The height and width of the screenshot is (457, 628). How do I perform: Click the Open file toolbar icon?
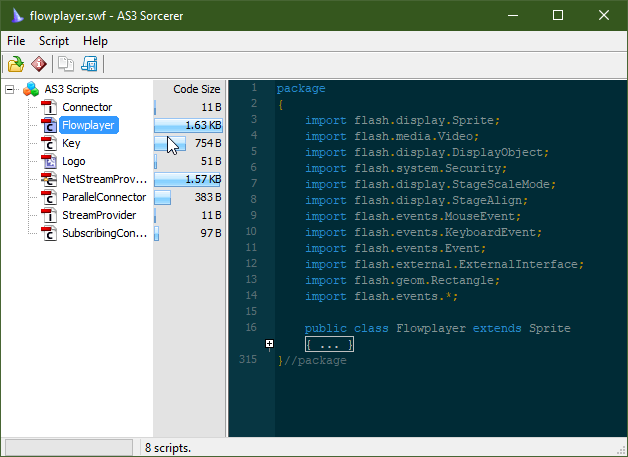point(15,64)
